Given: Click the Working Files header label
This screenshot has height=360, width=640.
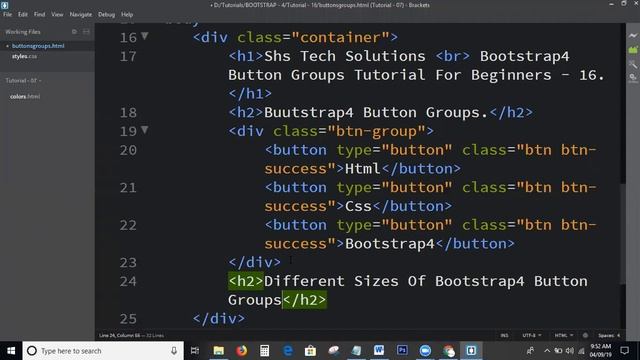Looking at the screenshot, I should (x=23, y=32).
